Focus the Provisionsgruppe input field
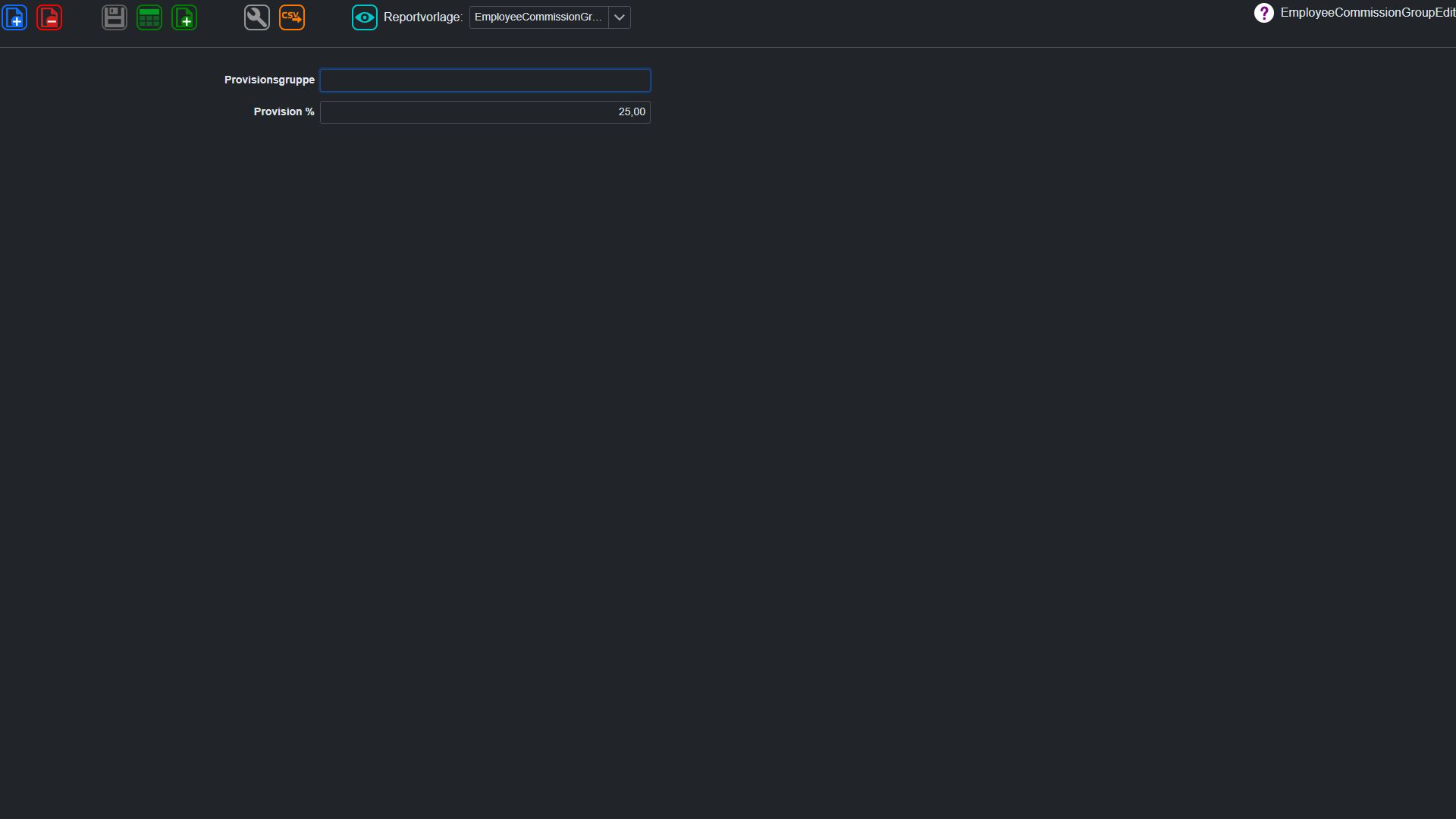Screen dimensions: 1456x819 click(x=485, y=80)
